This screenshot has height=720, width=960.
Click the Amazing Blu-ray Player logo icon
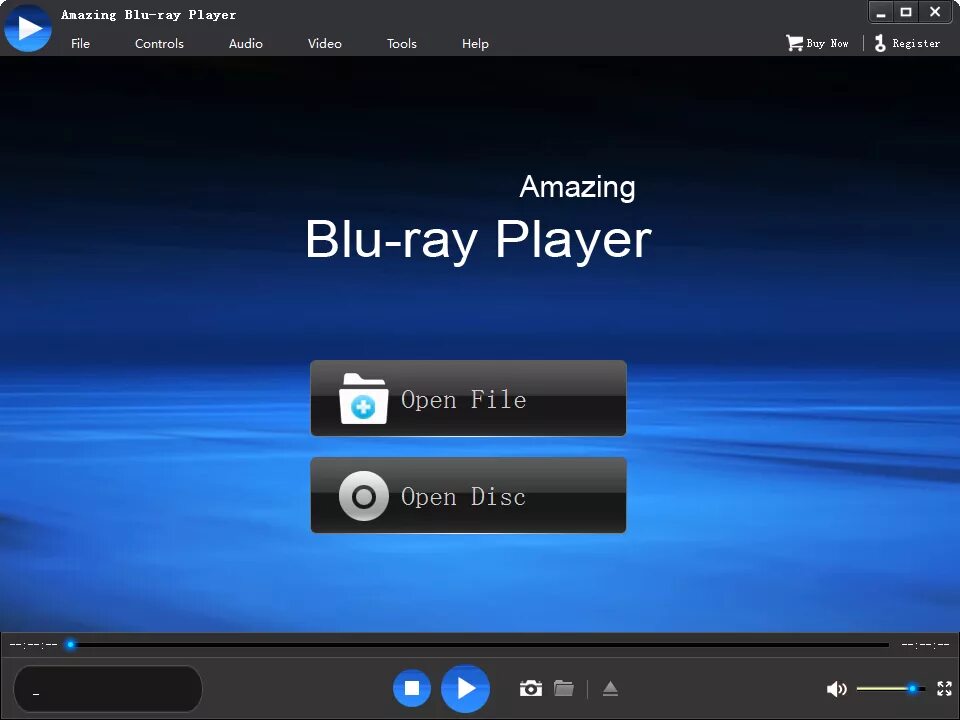(28, 28)
